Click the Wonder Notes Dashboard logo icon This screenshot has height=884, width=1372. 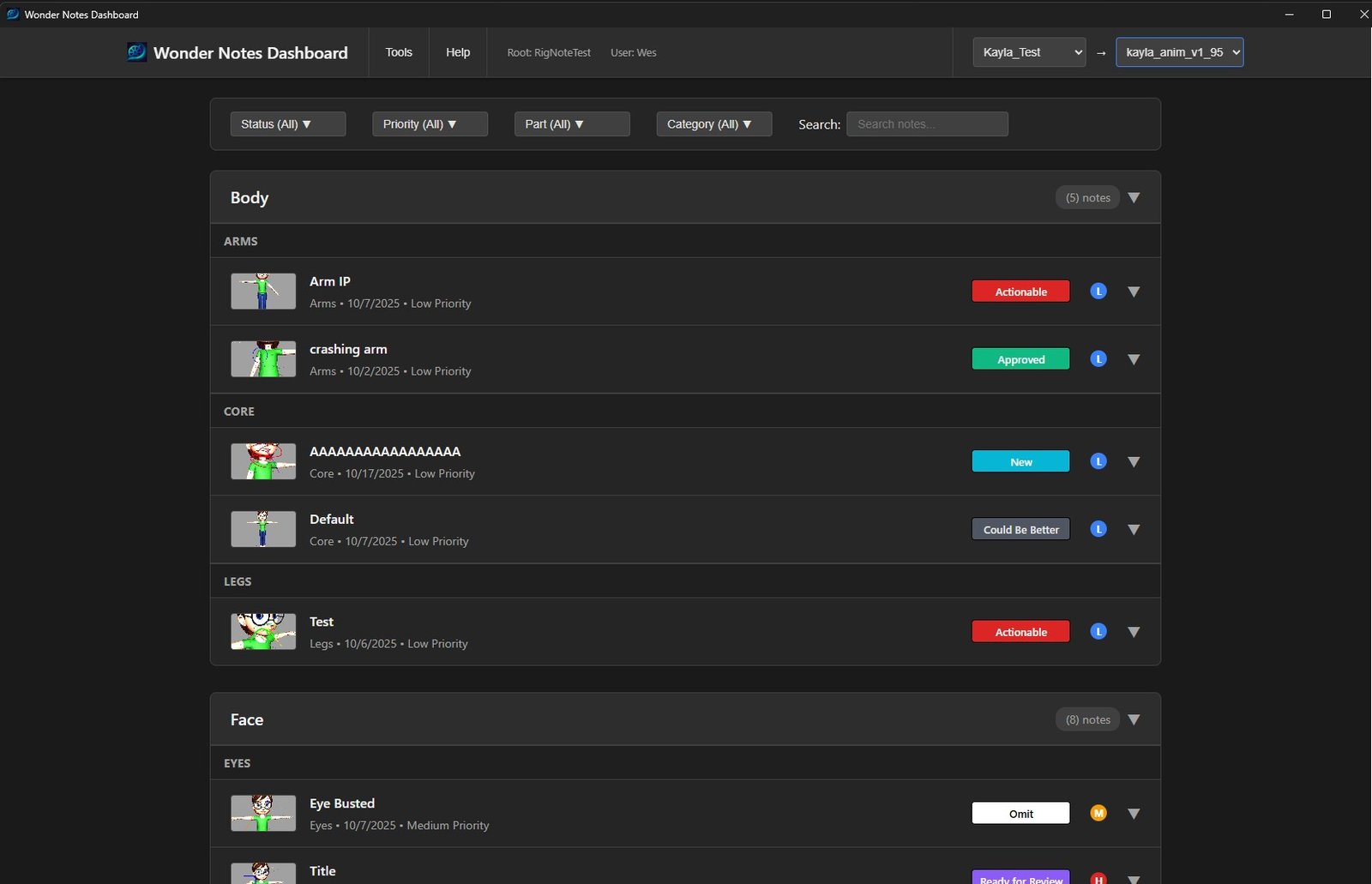135,52
